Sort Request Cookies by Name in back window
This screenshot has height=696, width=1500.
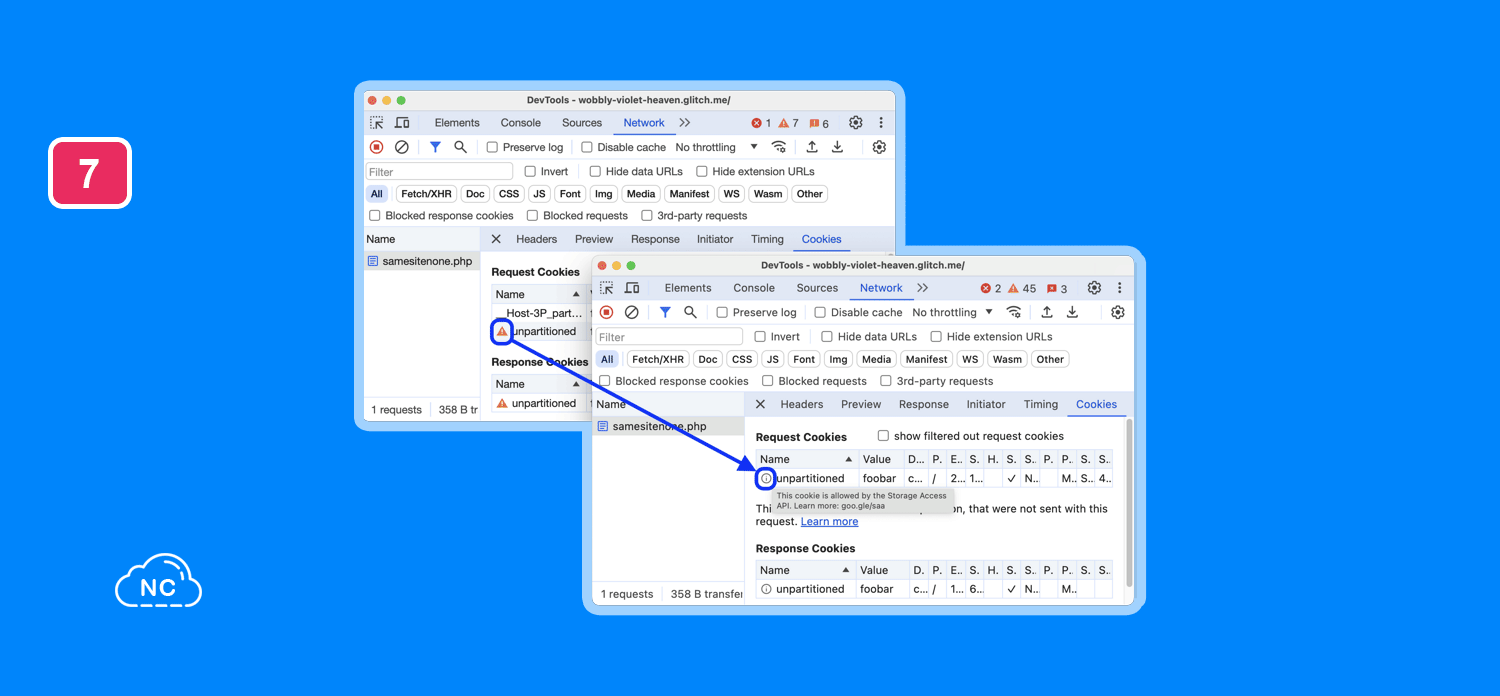click(538, 294)
